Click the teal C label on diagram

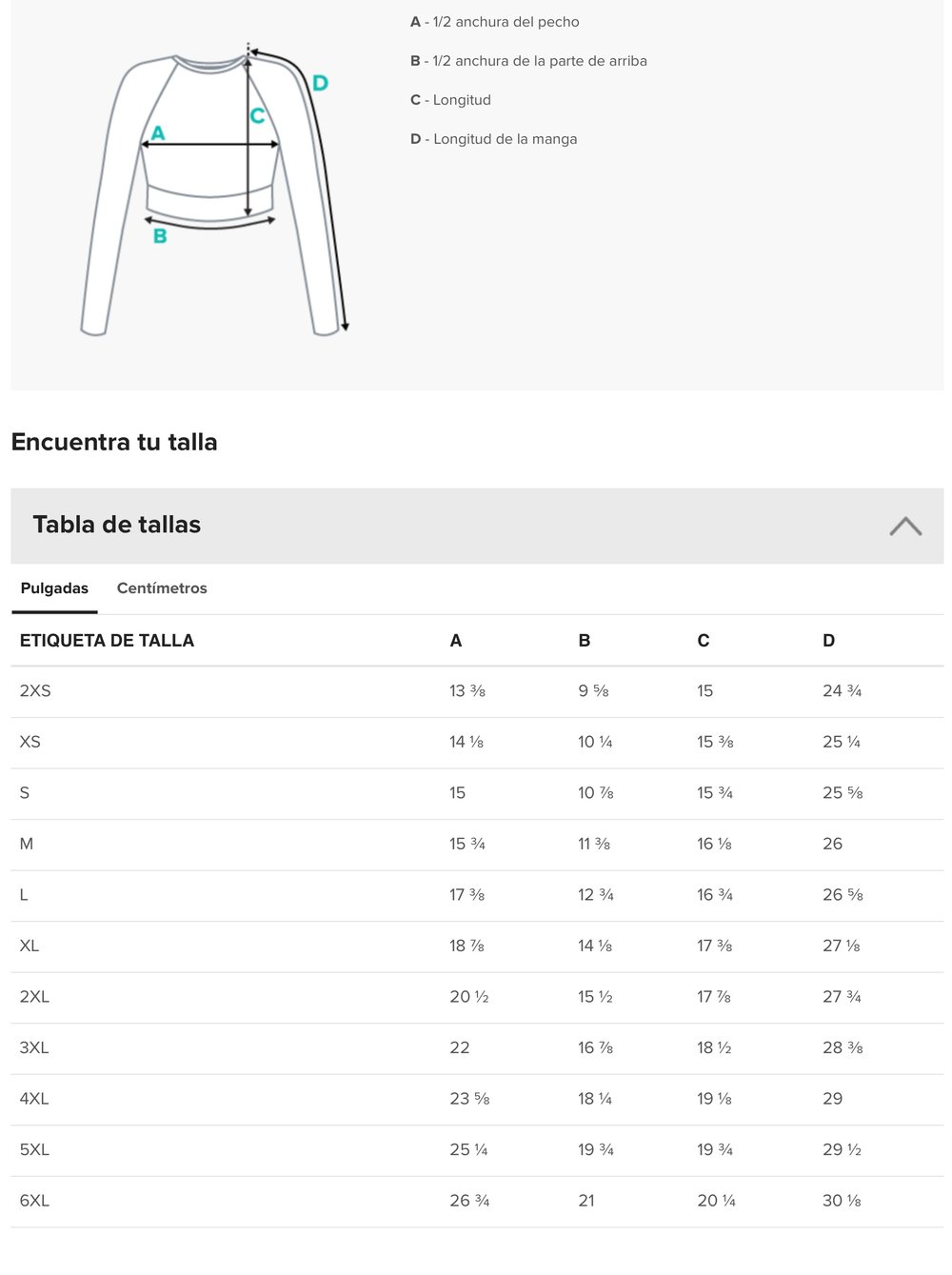click(x=257, y=116)
